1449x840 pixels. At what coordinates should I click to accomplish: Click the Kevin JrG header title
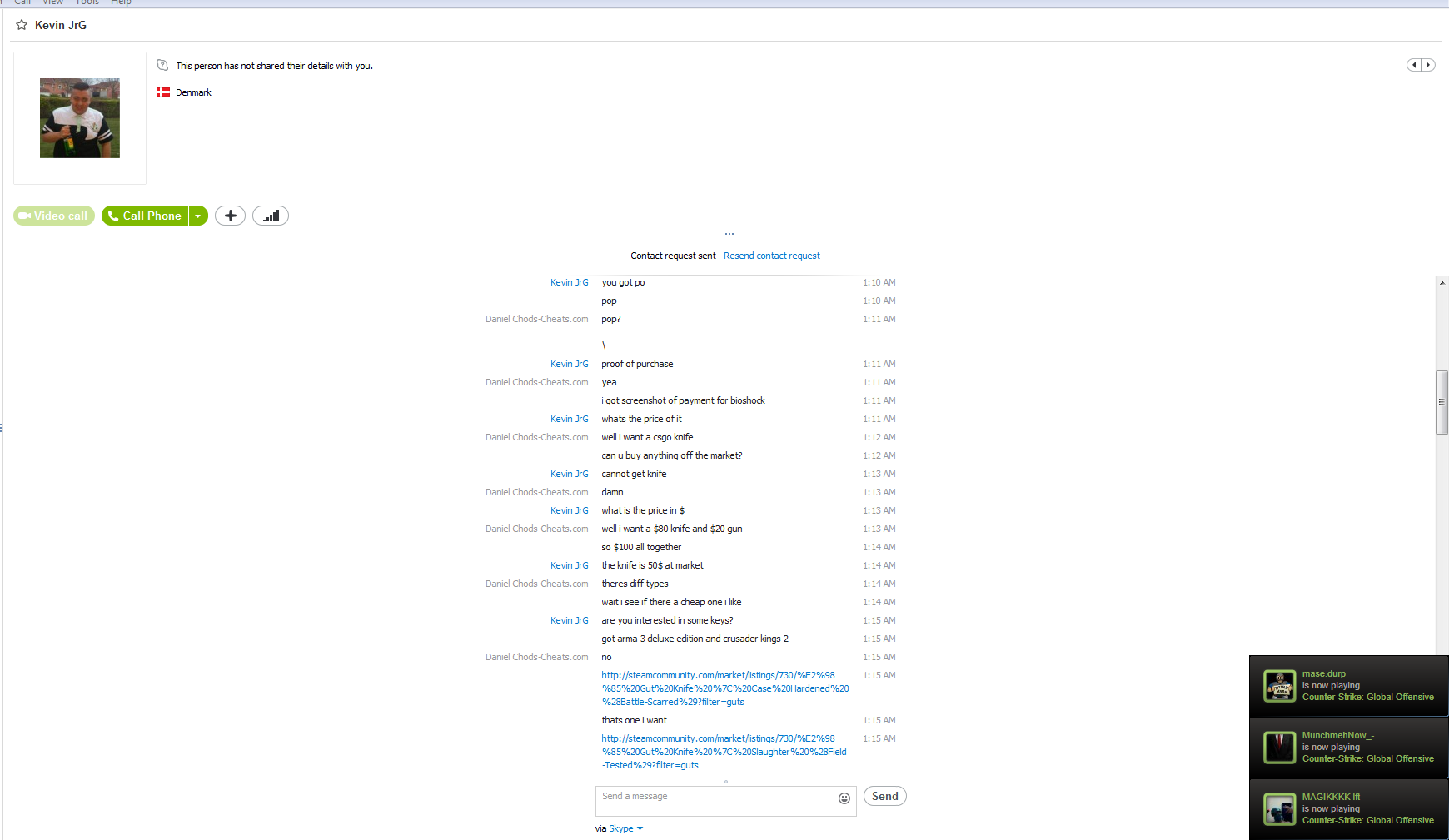[61, 25]
